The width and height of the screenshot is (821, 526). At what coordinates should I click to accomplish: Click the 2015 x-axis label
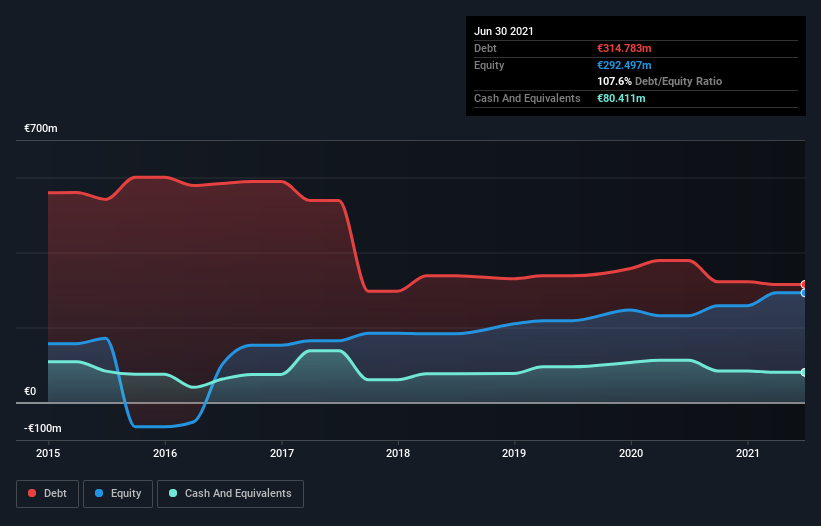[48, 453]
